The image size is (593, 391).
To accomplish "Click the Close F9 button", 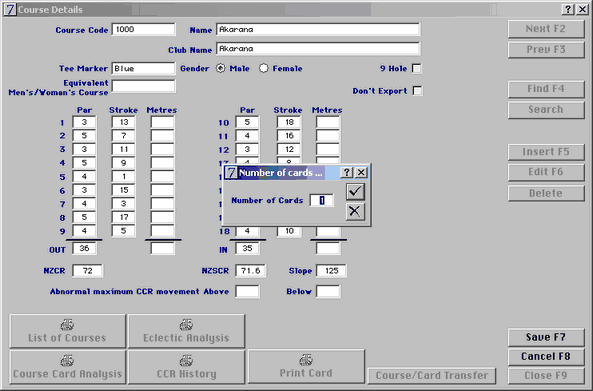I will (546, 375).
